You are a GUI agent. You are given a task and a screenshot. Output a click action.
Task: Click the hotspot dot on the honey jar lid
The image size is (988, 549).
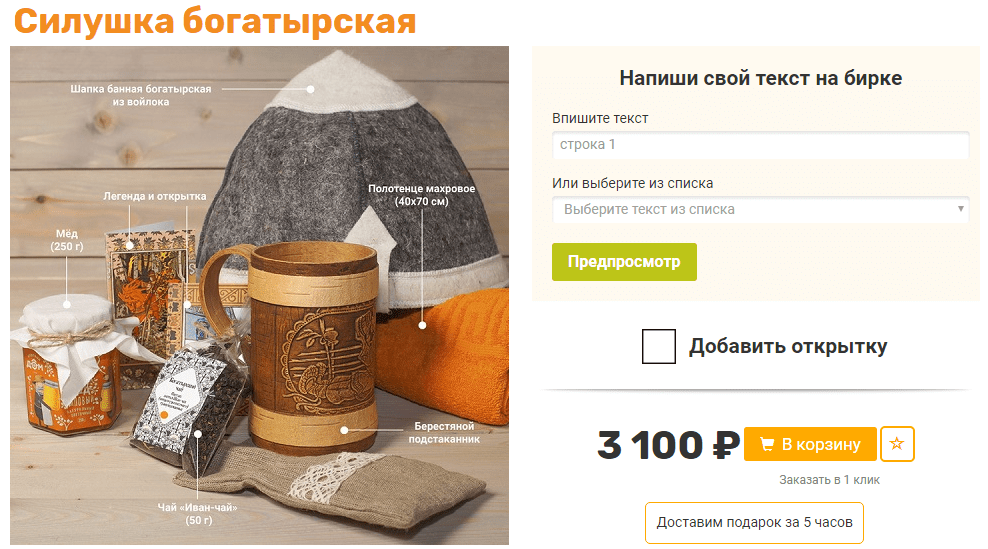[x=67, y=304]
